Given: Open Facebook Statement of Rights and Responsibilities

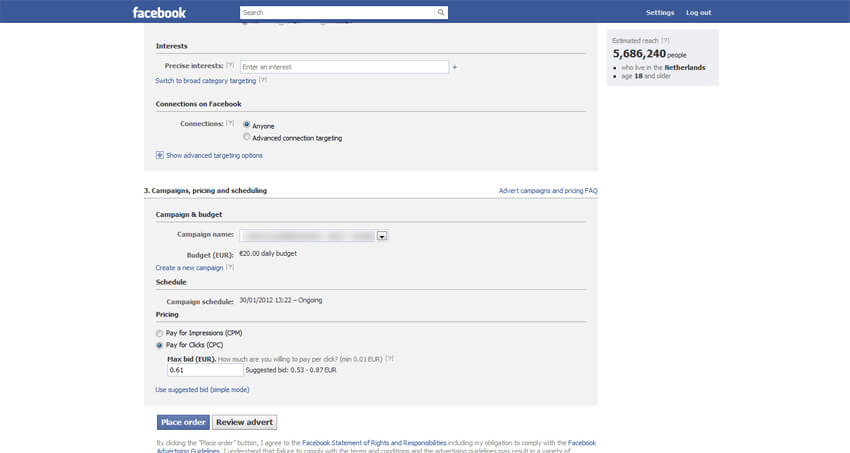Looking at the screenshot, I should coord(374,443).
